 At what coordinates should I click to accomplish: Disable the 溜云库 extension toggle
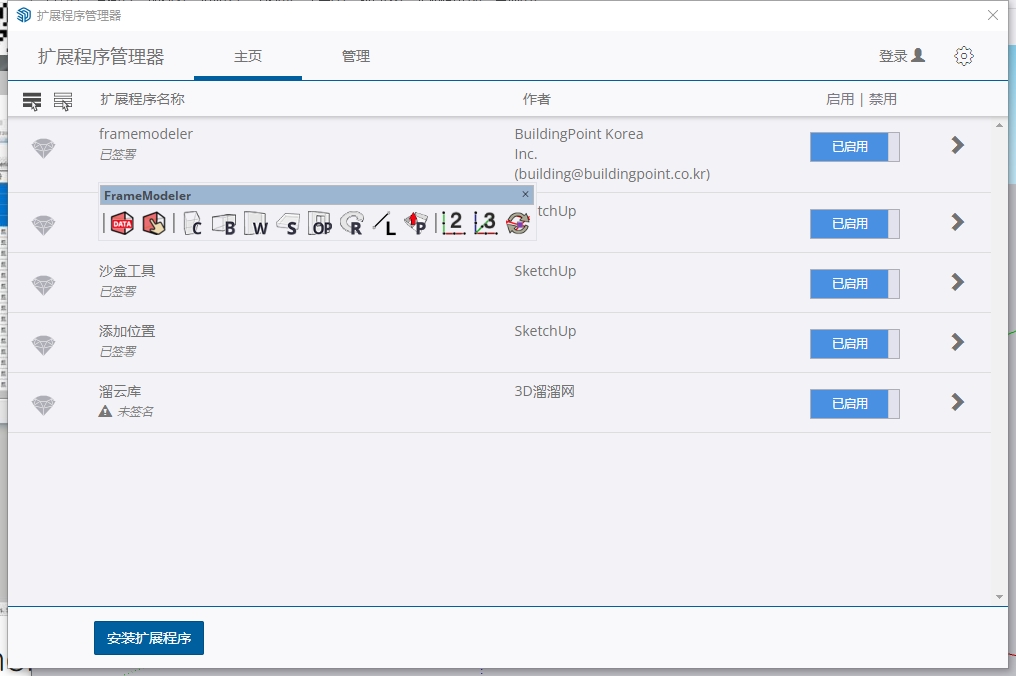(x=855, y=404)
